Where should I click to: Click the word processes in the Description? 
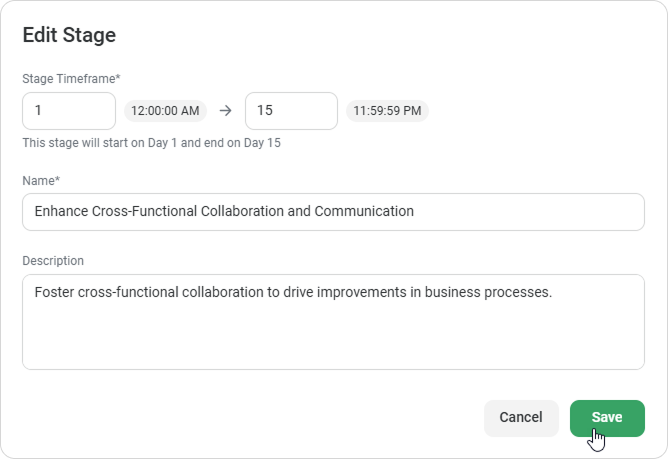pos(516,293)
